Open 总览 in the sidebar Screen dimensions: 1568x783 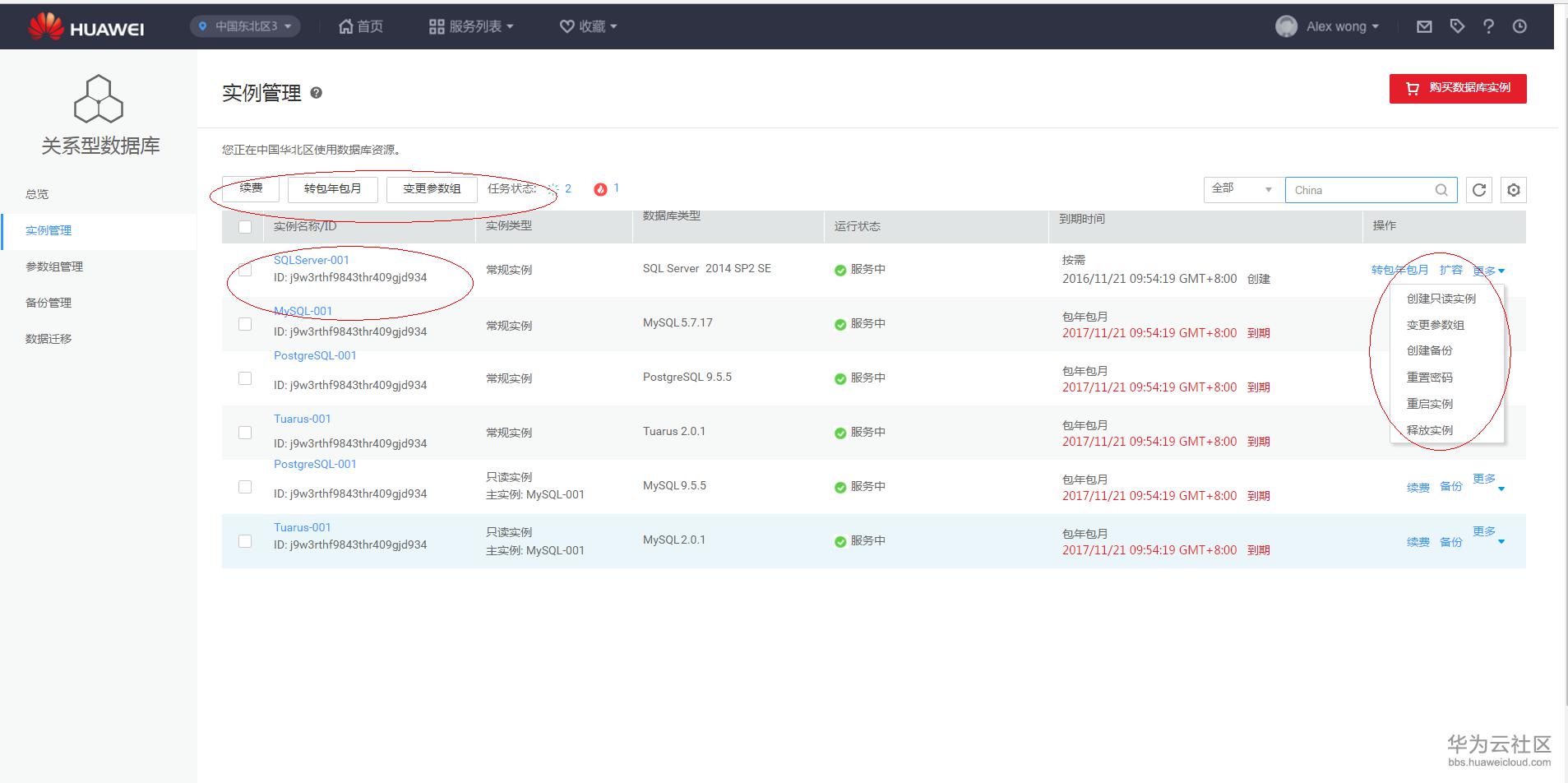pos(37,194)
